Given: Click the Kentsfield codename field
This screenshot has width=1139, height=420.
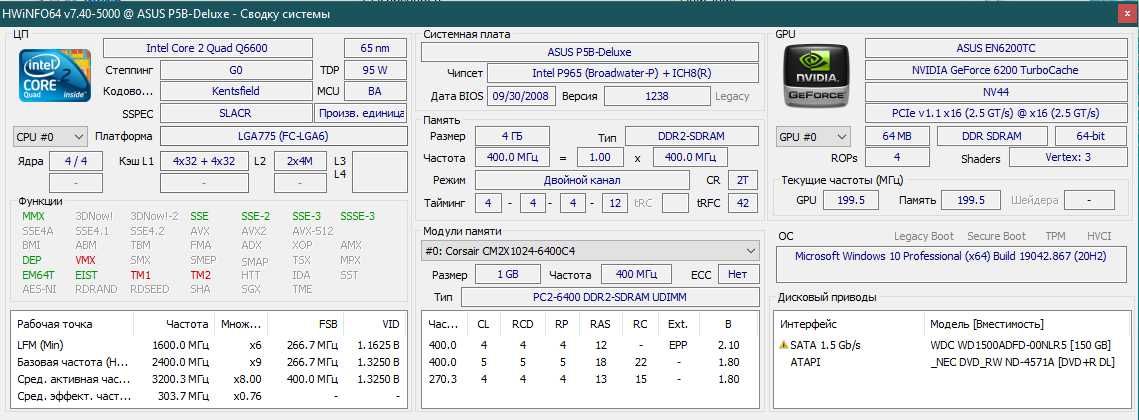Looking at the screenshot, I should click(x=235, y=92).
